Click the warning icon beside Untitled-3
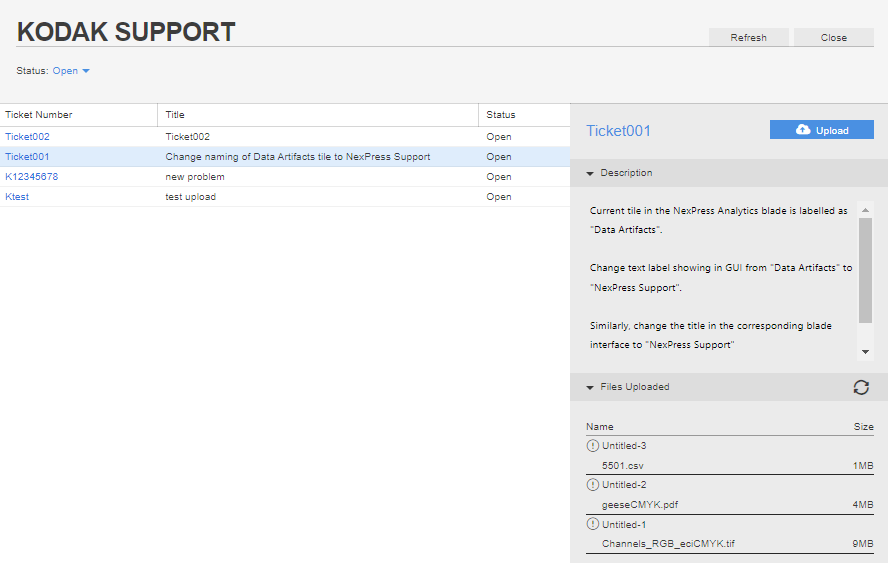This screenshot has width=888, height=563. (x=592, y=446)
